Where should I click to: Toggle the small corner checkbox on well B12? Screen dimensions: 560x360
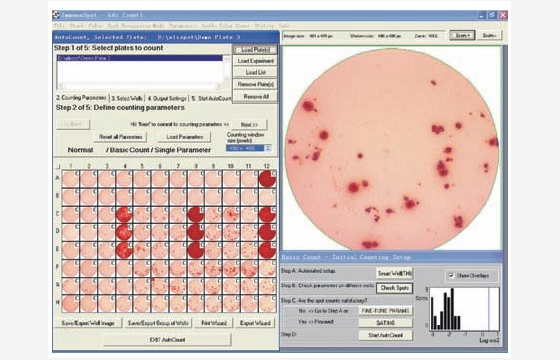click(x=274, y=191)
